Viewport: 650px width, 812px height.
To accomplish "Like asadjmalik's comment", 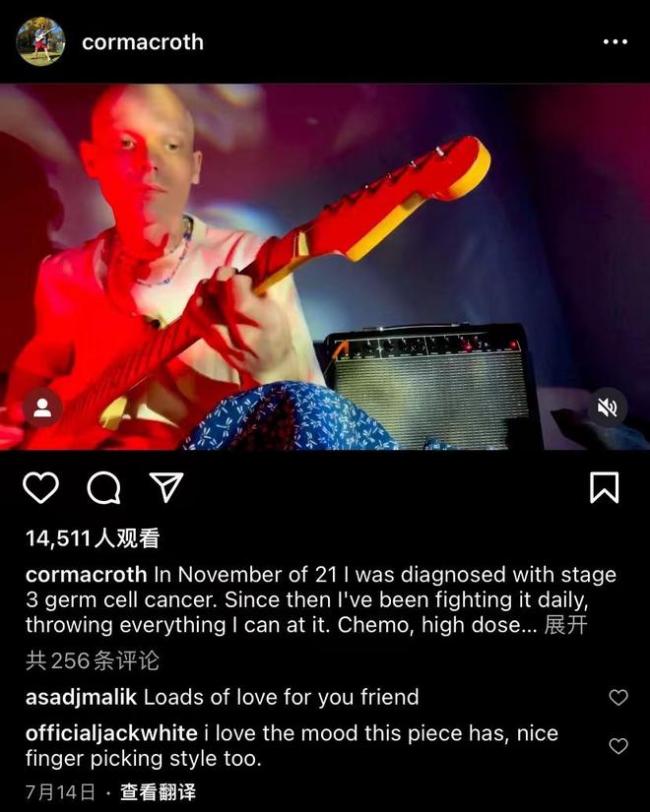I will pyautogui.click(x=618, y=698).
